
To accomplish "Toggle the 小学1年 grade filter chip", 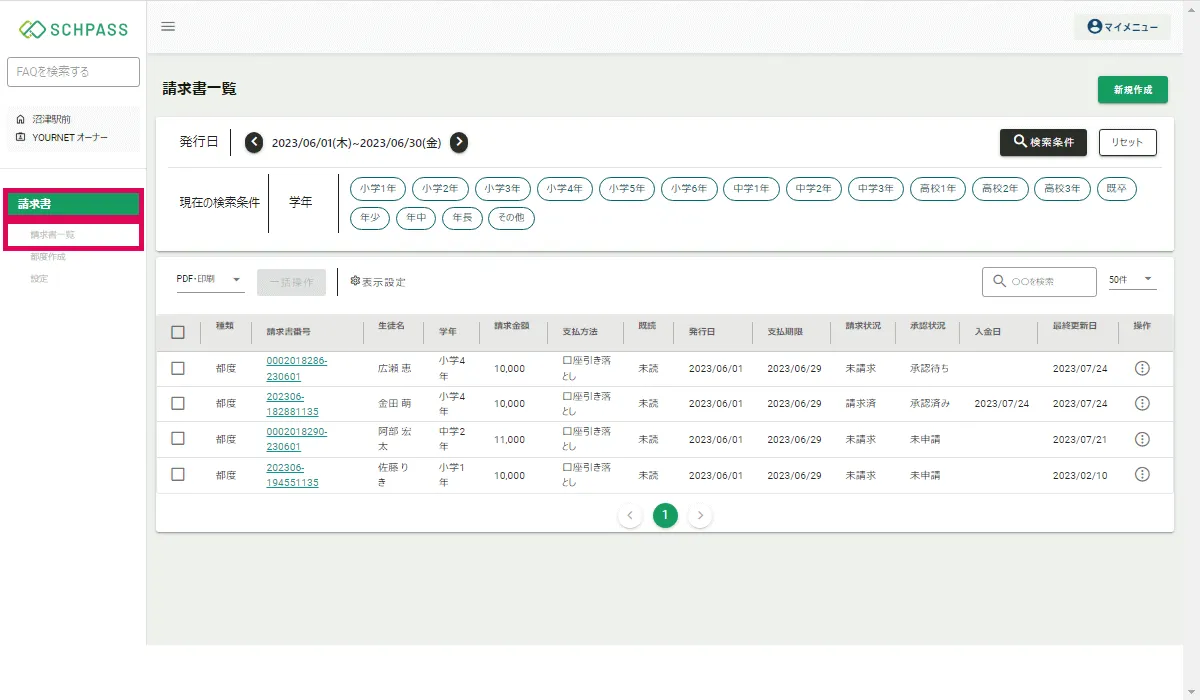I will [378, 188].
